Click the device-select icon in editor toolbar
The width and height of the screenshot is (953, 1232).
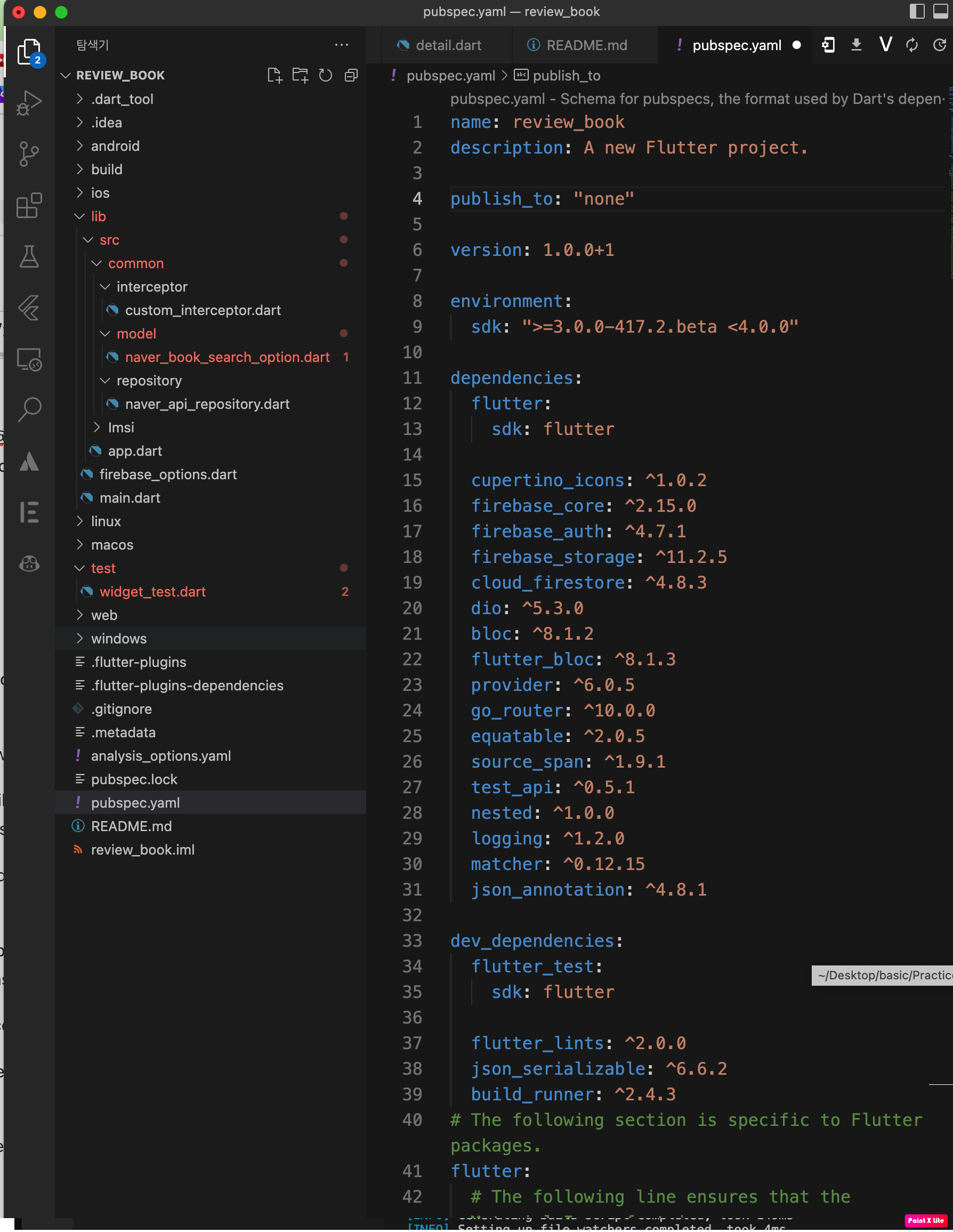(828, 45)
